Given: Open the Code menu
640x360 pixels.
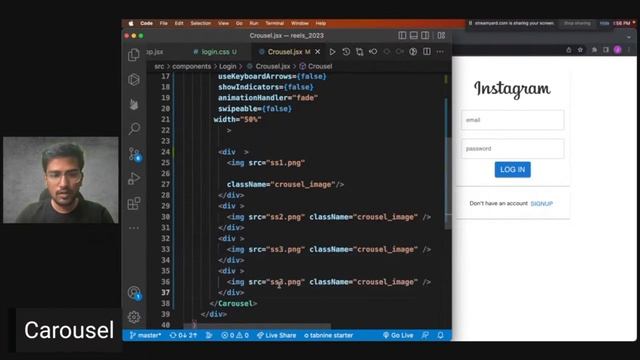Looking at the screenshot, I should pos(147,23).
